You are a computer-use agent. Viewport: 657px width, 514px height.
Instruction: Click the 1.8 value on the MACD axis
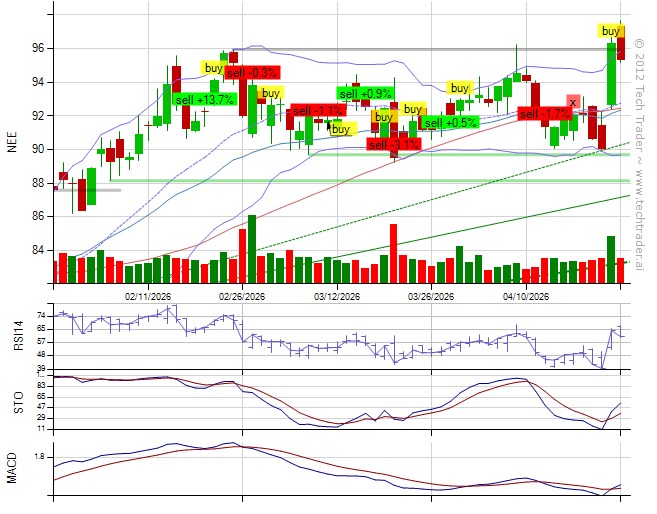tap(38, 456)
